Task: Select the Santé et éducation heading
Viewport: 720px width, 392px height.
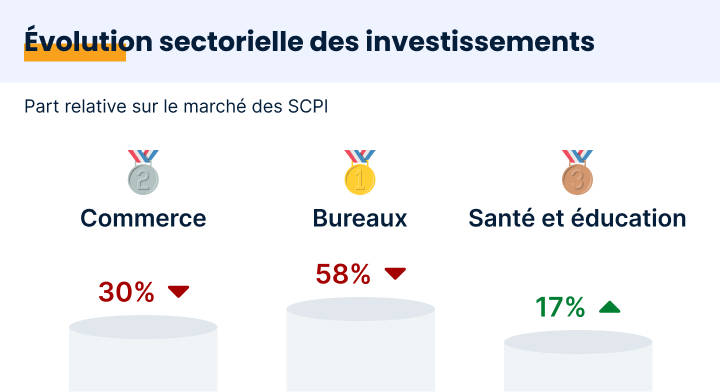Action: tap(577, 218)
